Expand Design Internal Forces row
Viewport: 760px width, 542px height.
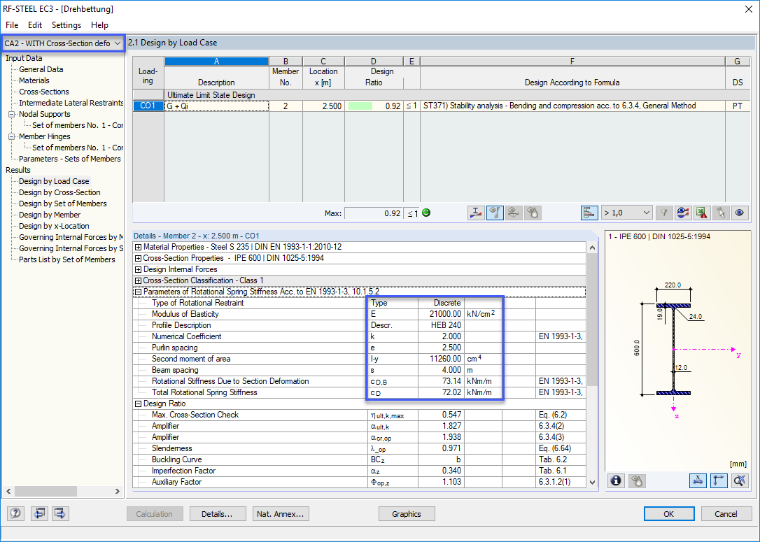pos(138,270)
